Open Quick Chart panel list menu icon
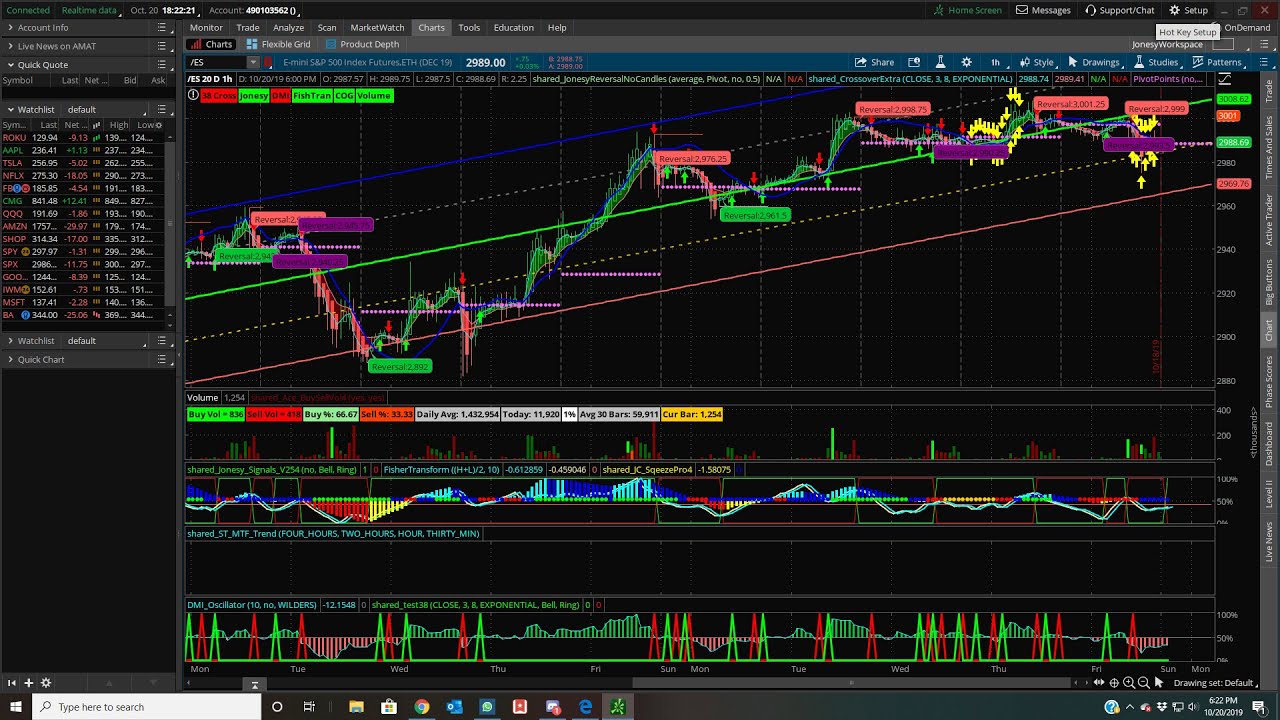Viewport: 1280px width, 720px height. click(x=161, y=359)
